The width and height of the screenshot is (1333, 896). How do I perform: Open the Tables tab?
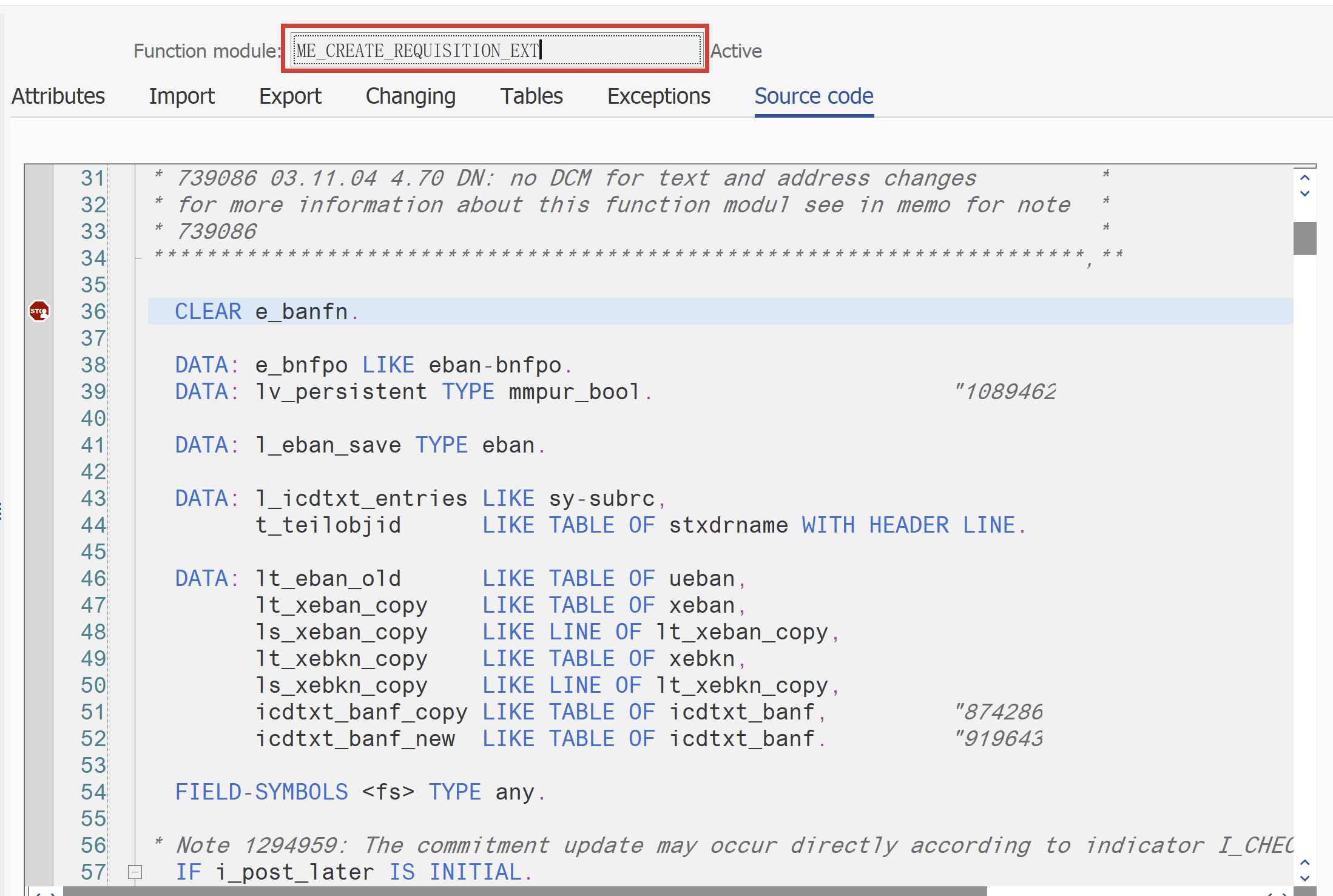[532, 96]
